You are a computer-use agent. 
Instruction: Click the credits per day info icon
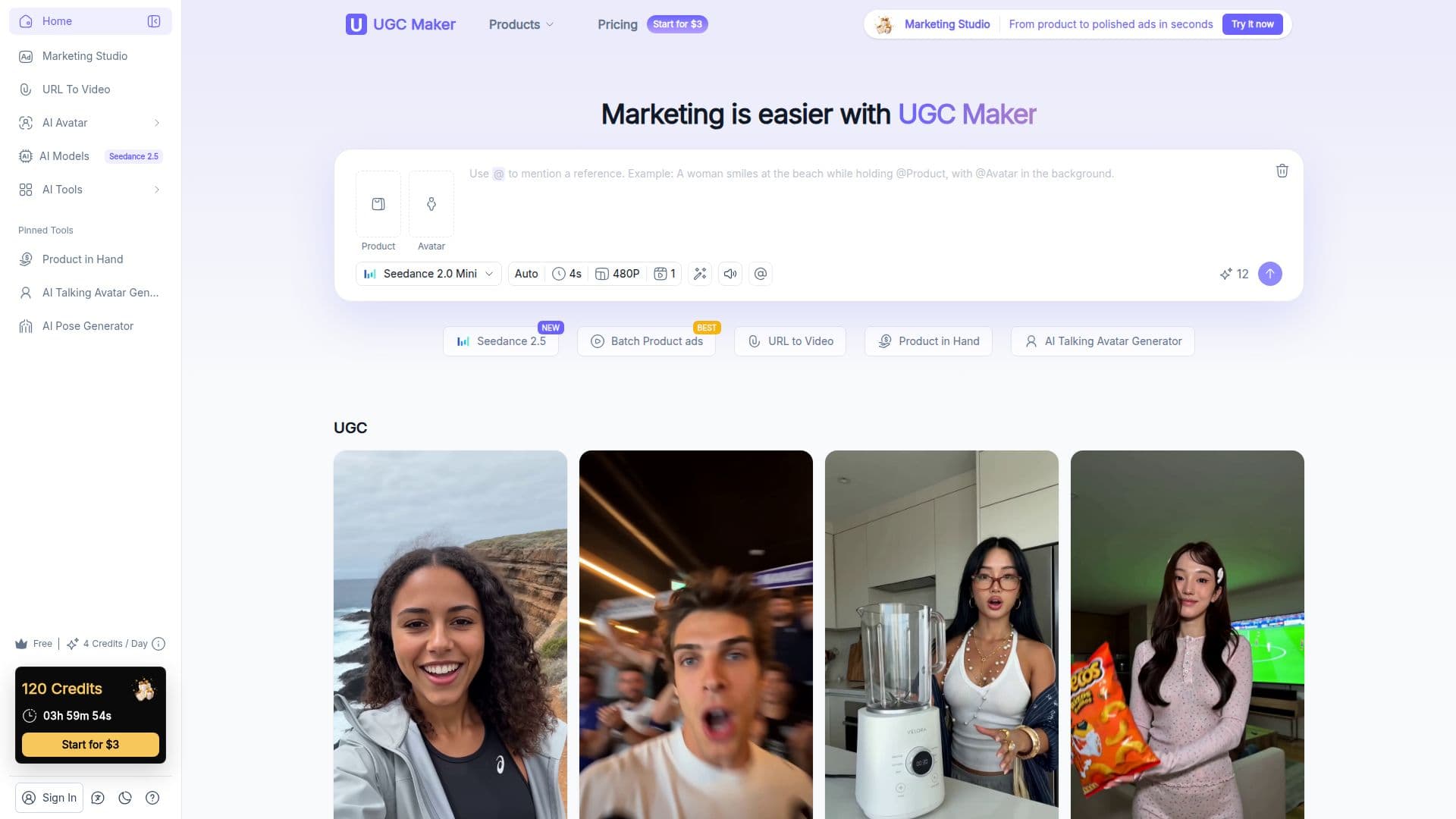point(158,644)
